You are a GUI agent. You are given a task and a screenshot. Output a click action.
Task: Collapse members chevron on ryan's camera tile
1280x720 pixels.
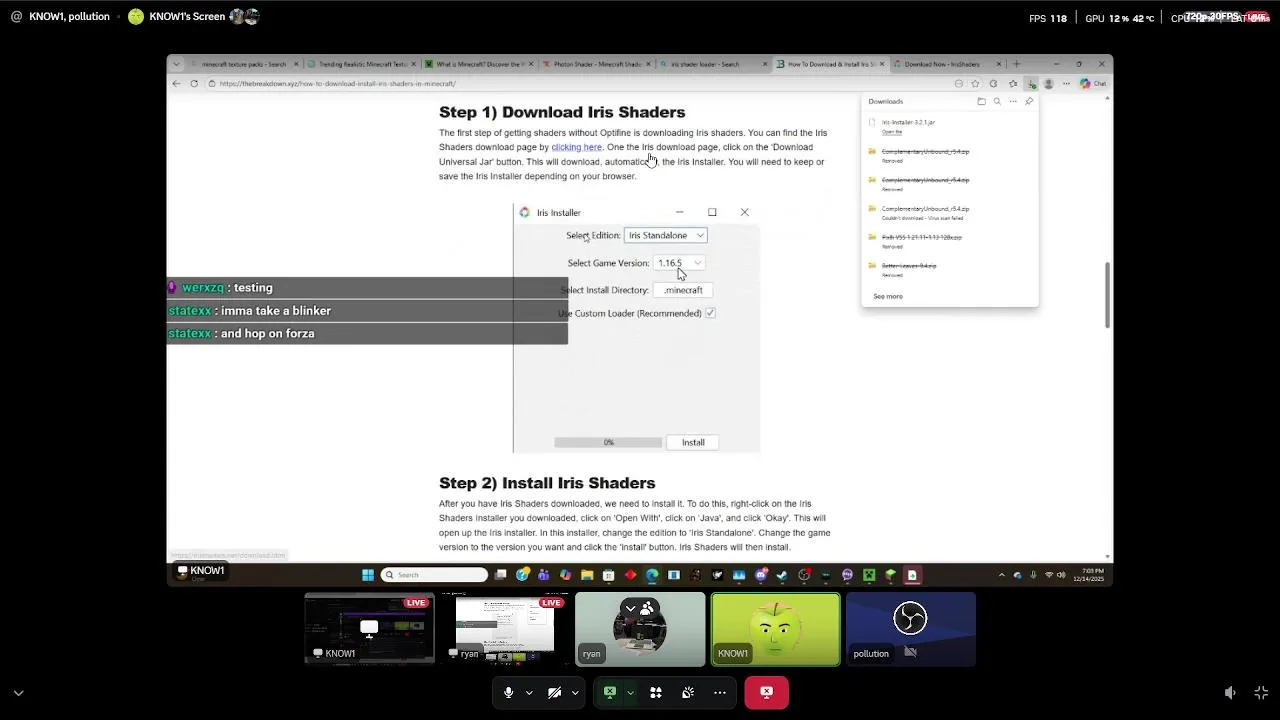coord(630,608)
